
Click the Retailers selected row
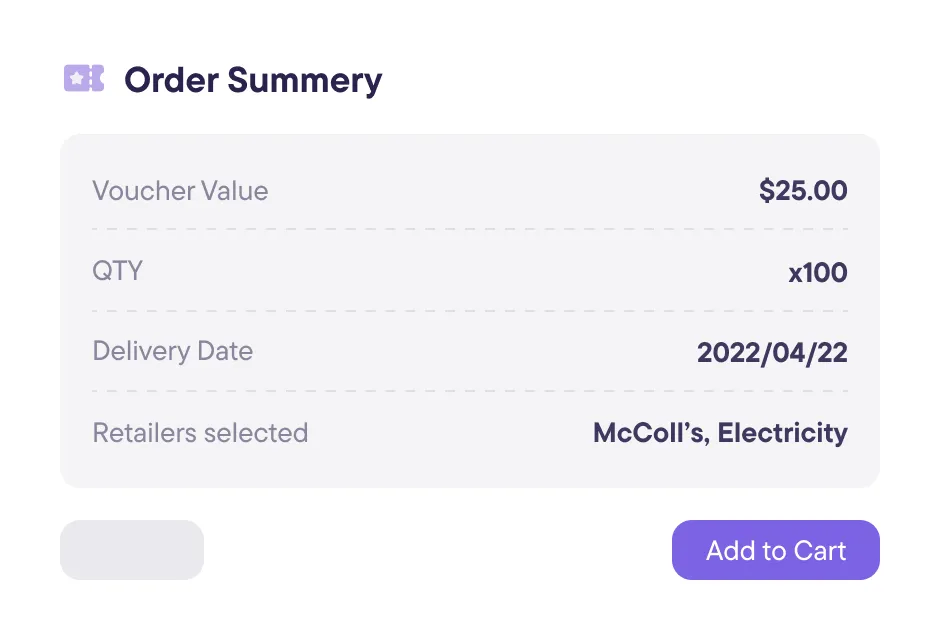[470, 433]
